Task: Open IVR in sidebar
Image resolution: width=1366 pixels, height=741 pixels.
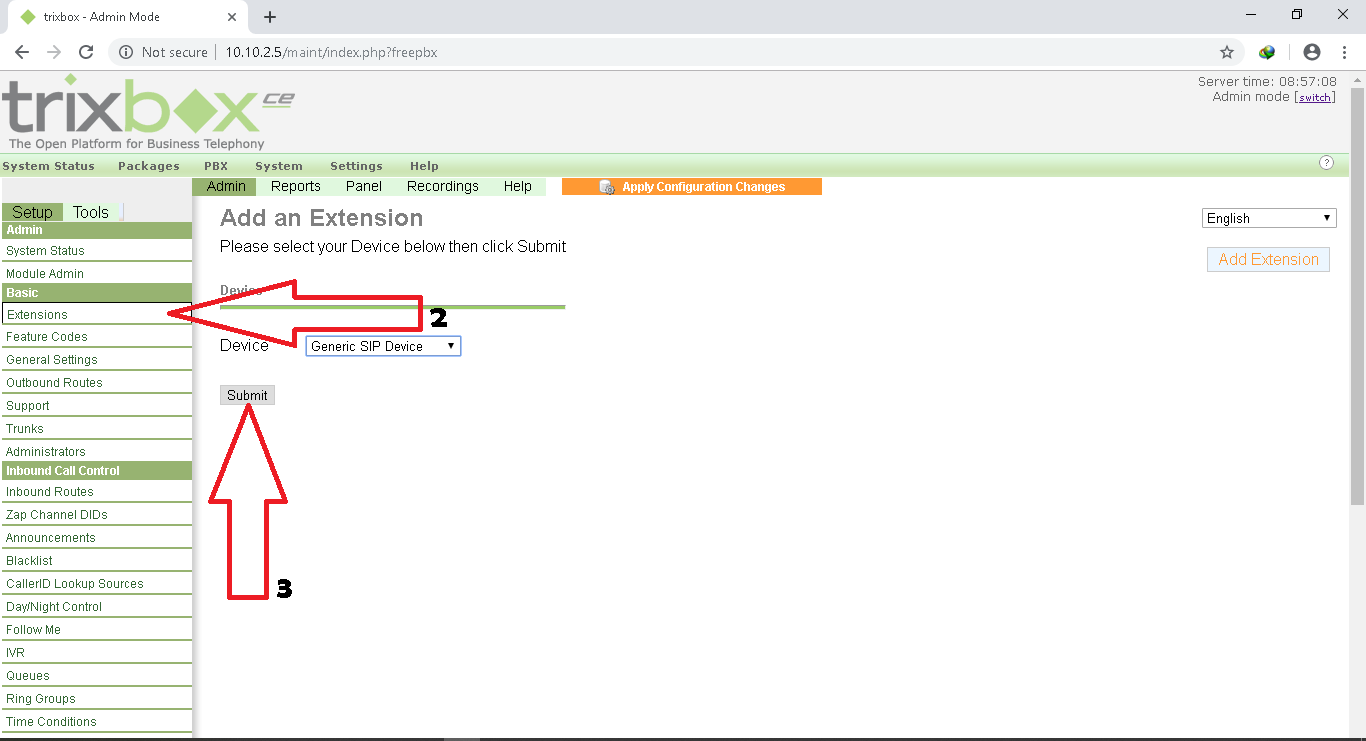Action: 96,653
